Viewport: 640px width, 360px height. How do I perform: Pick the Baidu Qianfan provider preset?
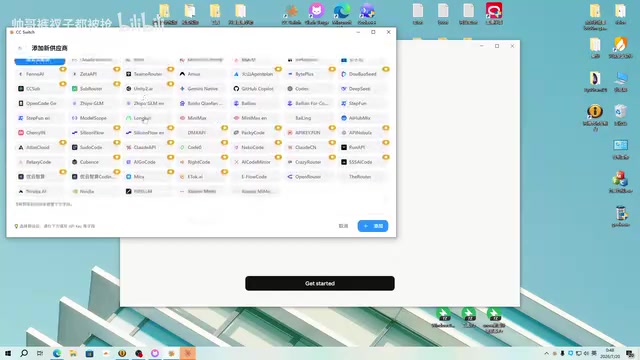[202, 103]
